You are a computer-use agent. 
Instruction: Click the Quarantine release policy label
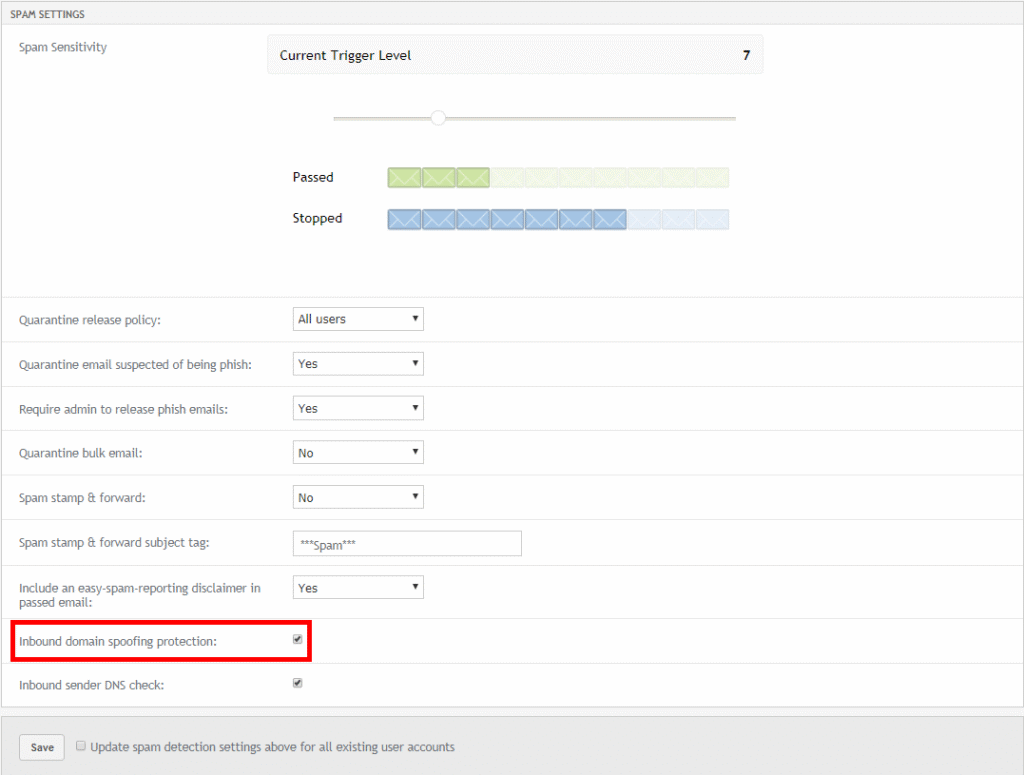89,320
